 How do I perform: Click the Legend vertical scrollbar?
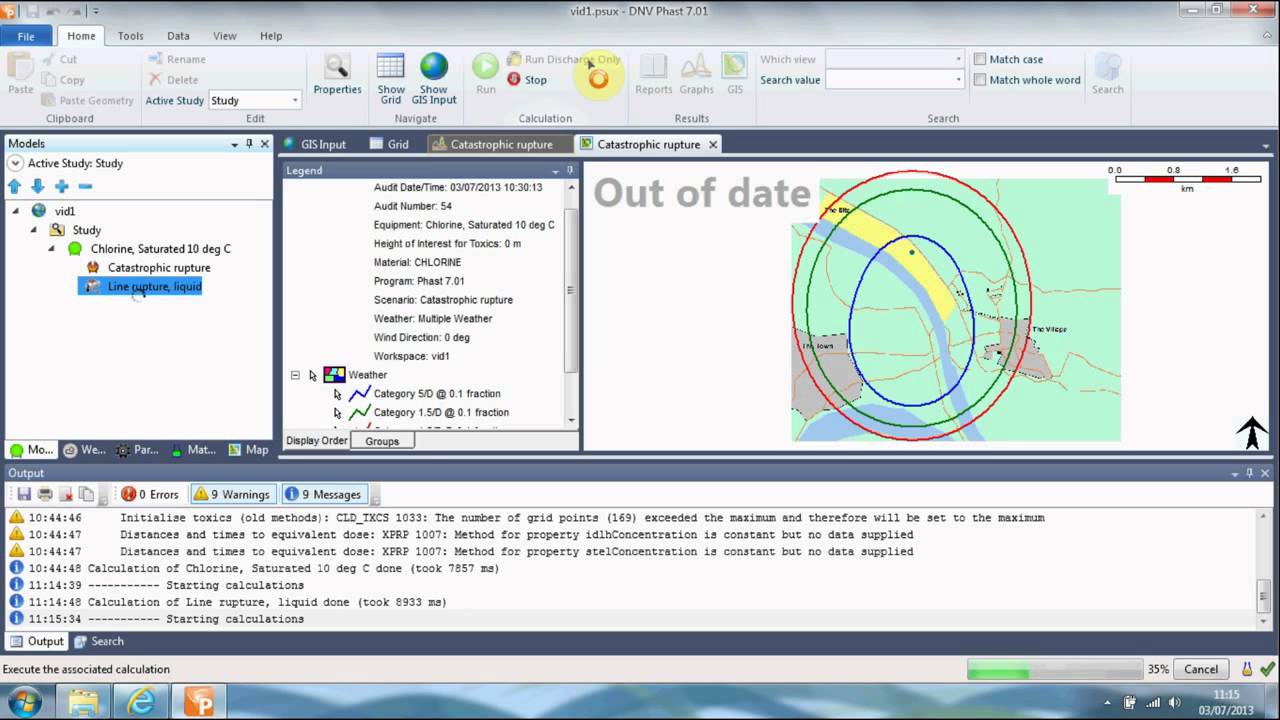571,303
